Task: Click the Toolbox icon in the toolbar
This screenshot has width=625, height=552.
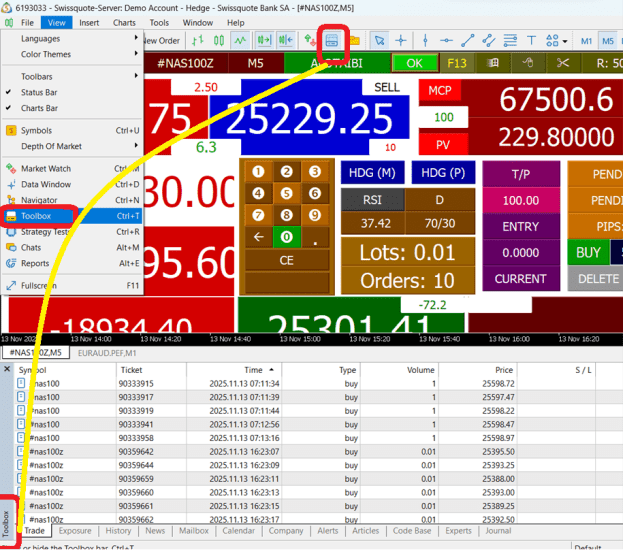Action: pyautogui.click(x=332, y=40)
